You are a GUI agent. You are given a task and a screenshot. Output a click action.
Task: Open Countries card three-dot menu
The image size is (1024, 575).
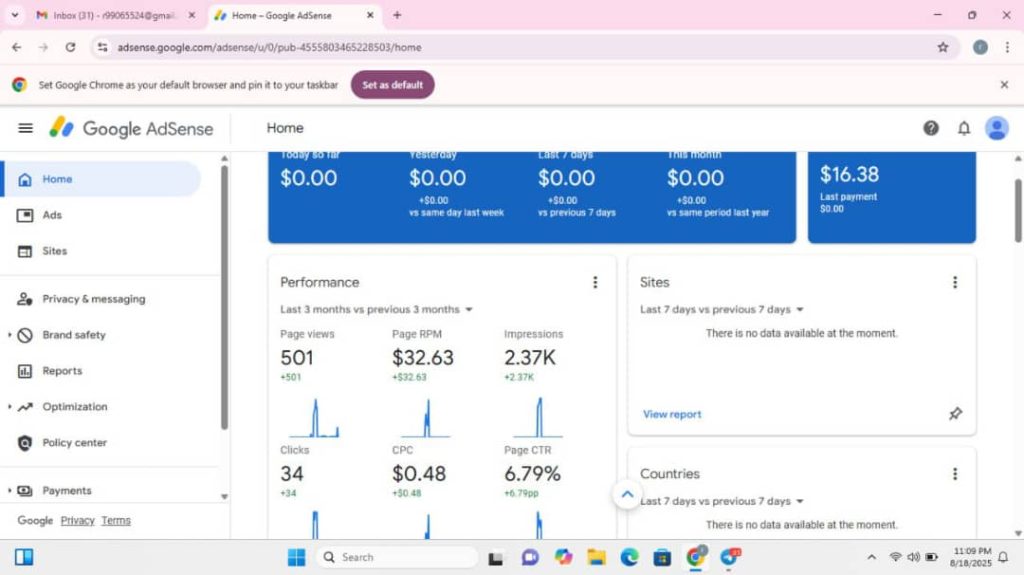pyautogui.click(x=955, y=474)
